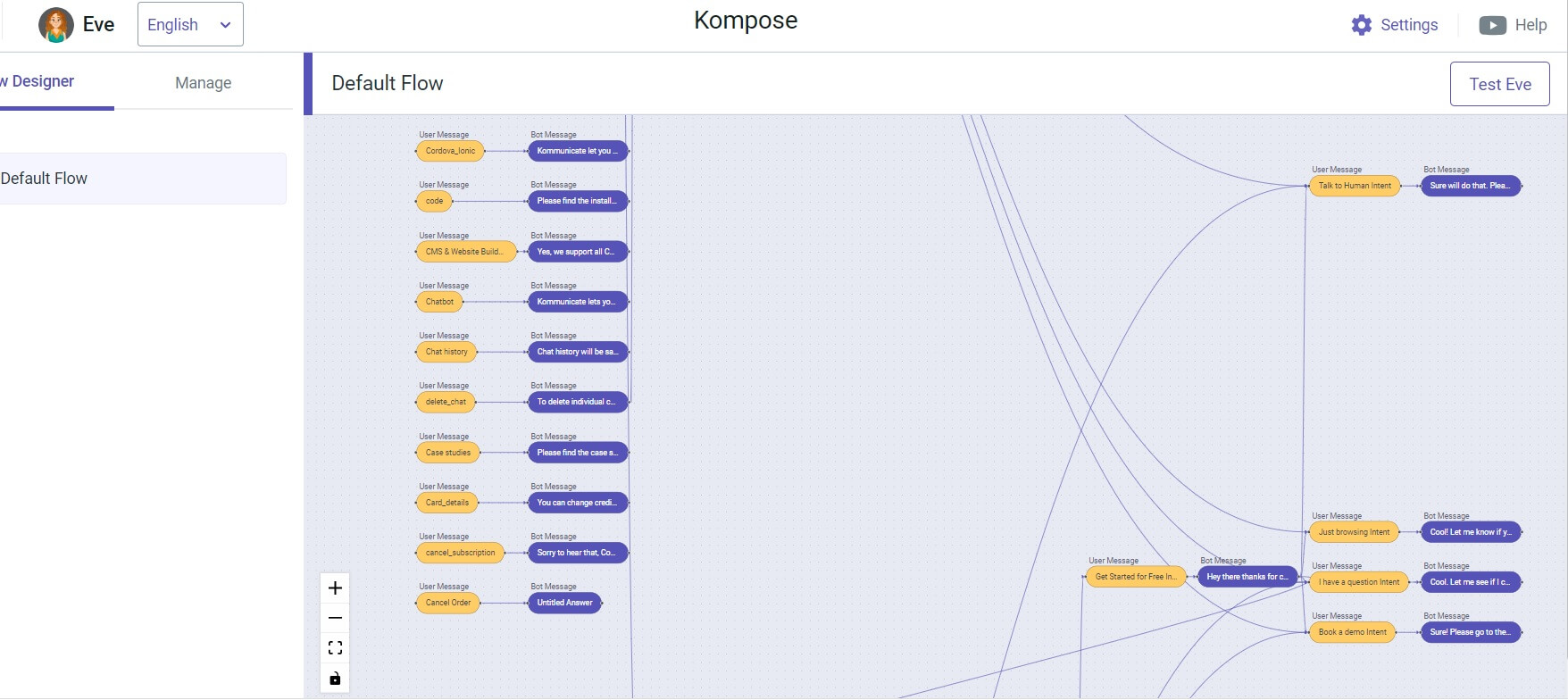The image size is (1568, 700).
Task: Toggle the canvas lock icon
Action: tap(335, 679)
